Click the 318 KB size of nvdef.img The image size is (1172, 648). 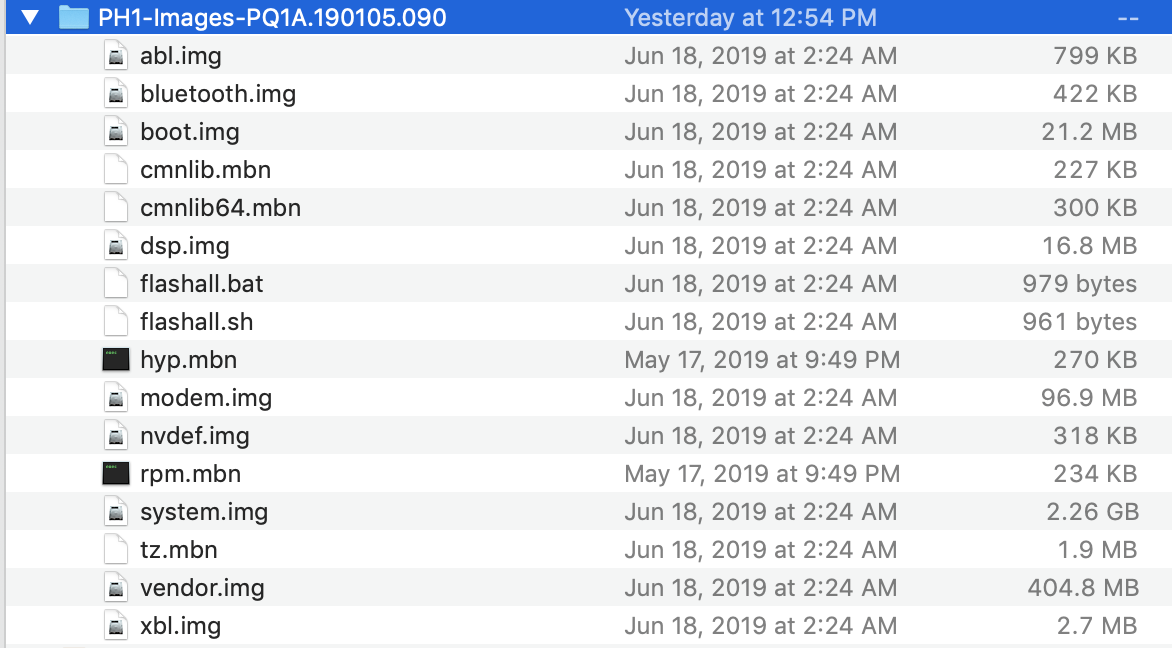tap(1095, 436)
